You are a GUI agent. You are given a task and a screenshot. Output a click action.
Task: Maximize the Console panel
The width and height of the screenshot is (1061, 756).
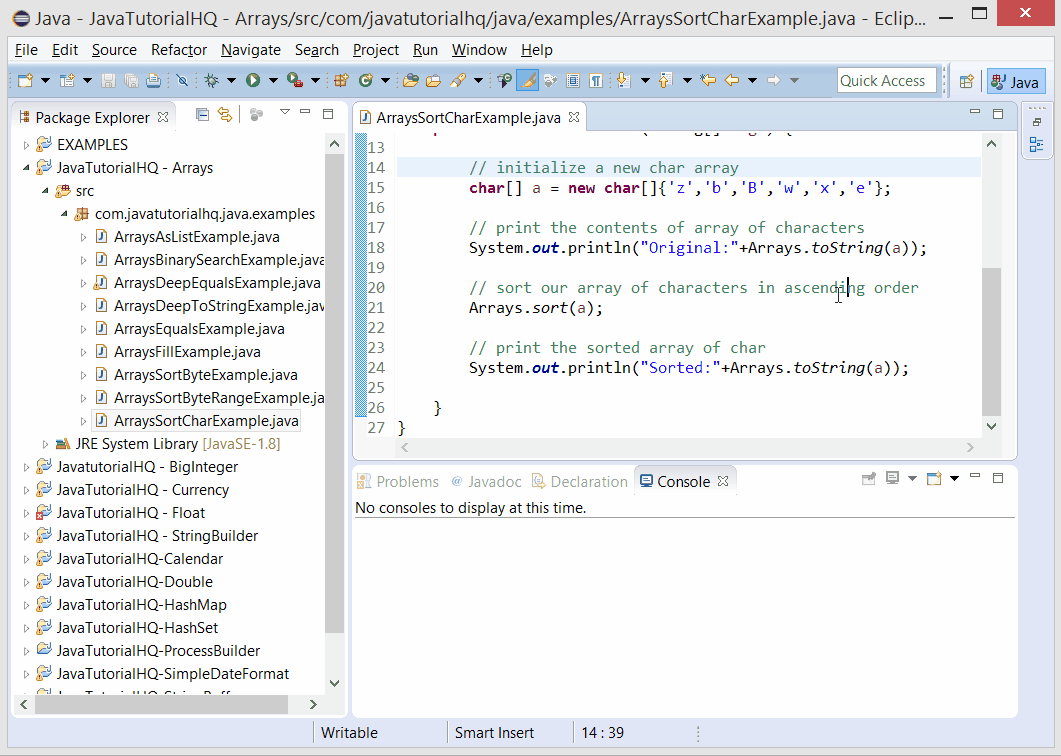pos(997,478)
